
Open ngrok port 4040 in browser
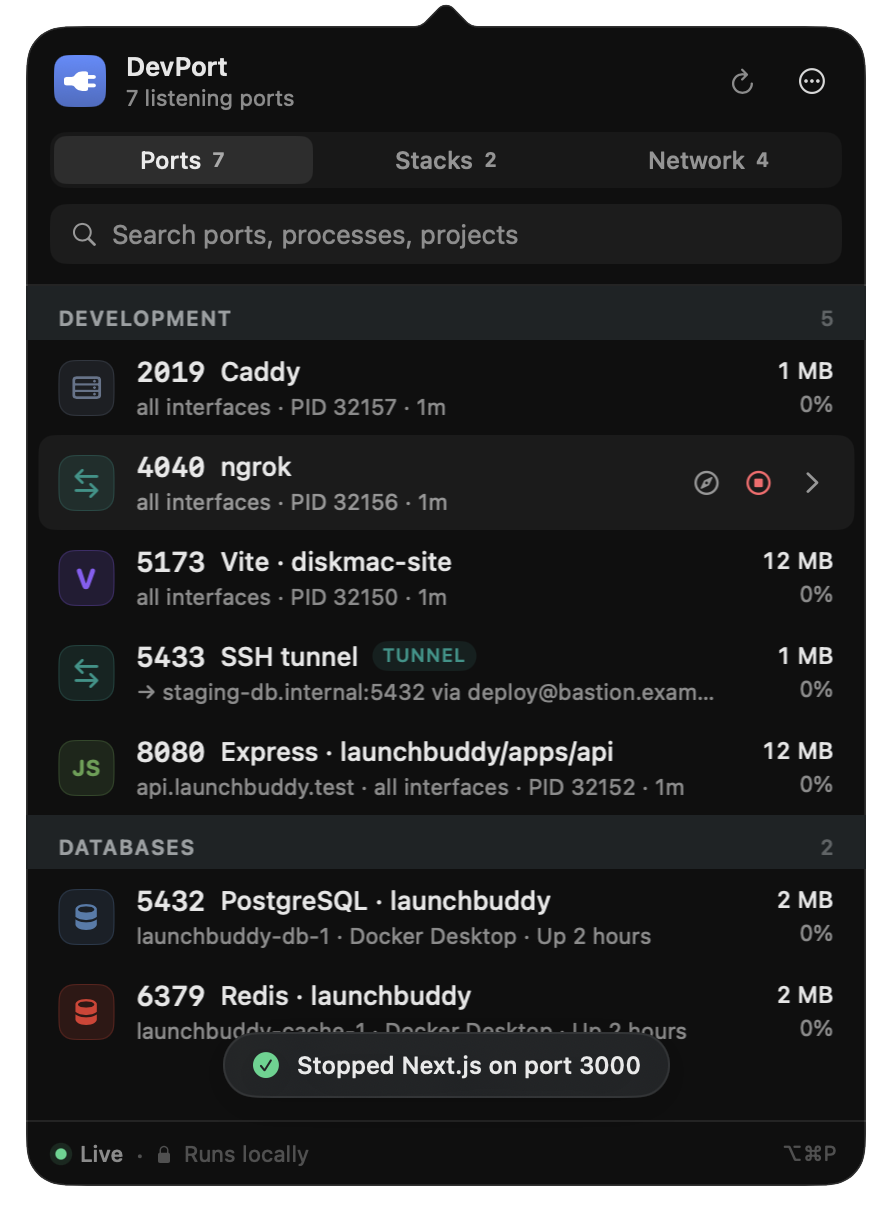[707, 483]
